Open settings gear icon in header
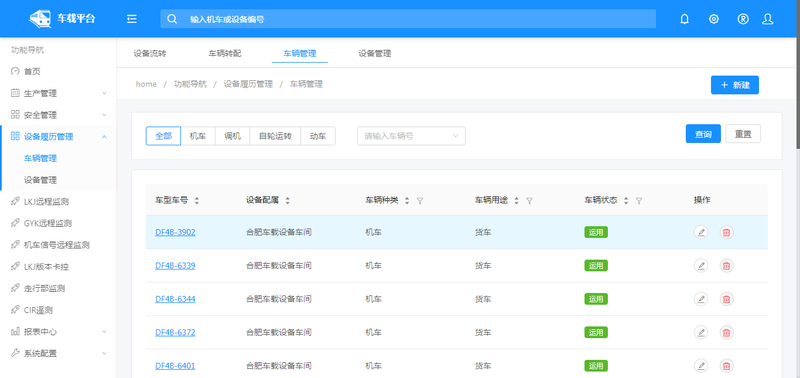The height and width of the screenshot is (378, 800). tap(714, 19)
